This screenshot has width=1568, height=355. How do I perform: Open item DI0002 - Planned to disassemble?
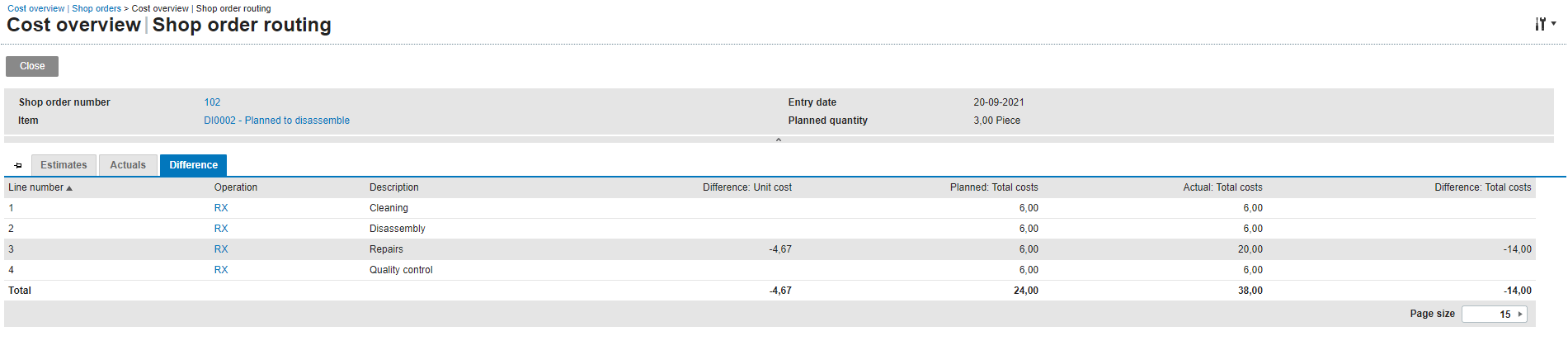[276, 121]
